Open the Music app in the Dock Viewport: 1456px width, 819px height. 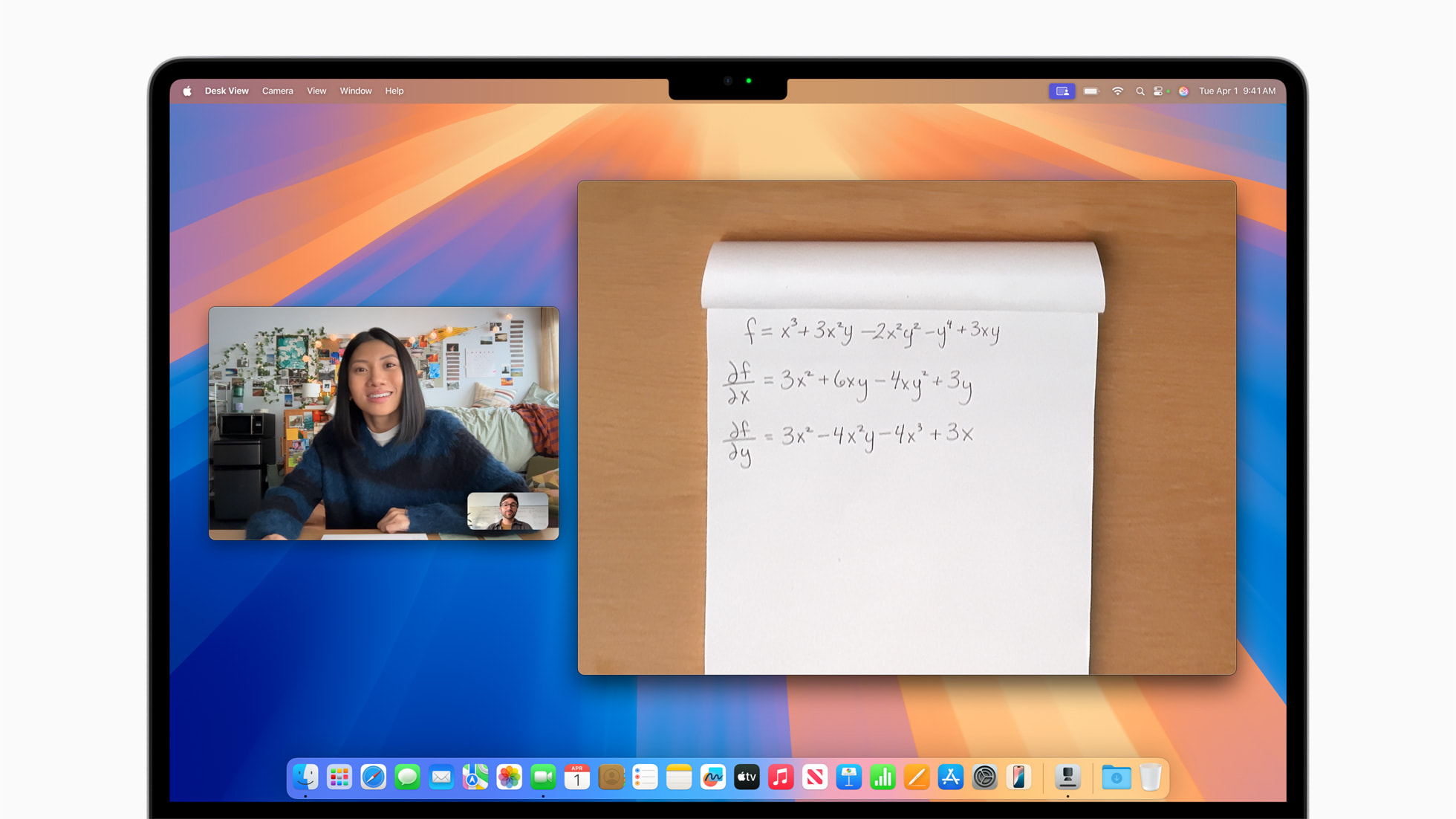click(781, 777)
